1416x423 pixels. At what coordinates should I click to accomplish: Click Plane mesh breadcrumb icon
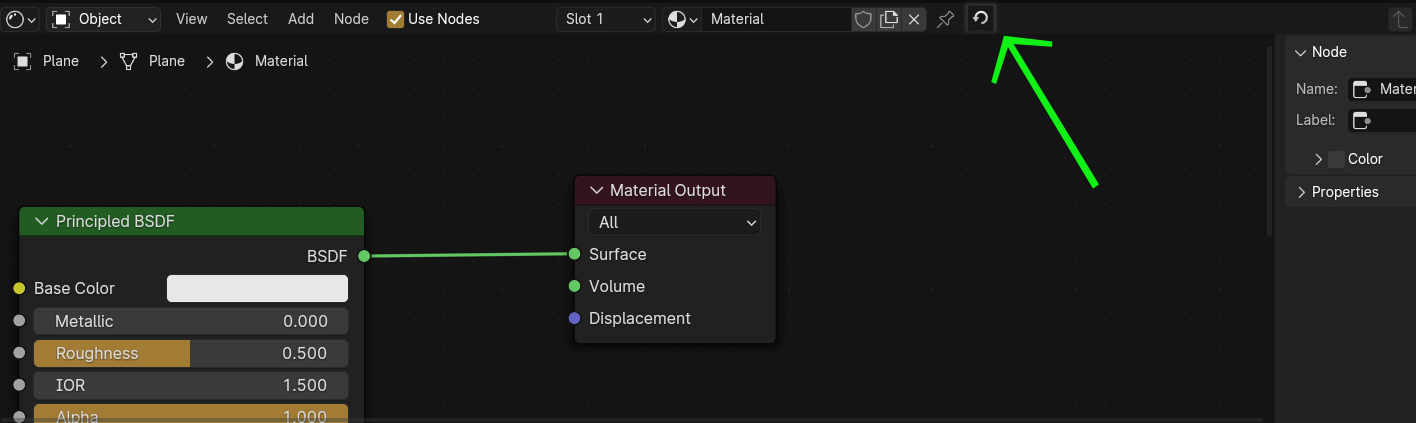coord(128,61)
